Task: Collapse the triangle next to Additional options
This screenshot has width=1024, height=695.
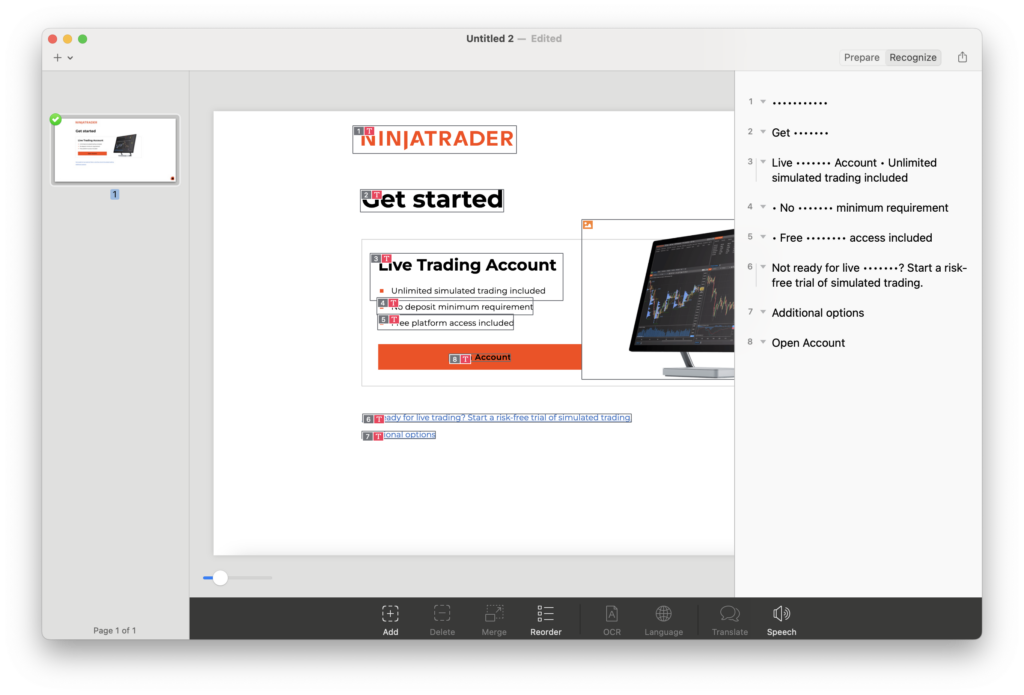Action: pos(763,312)
